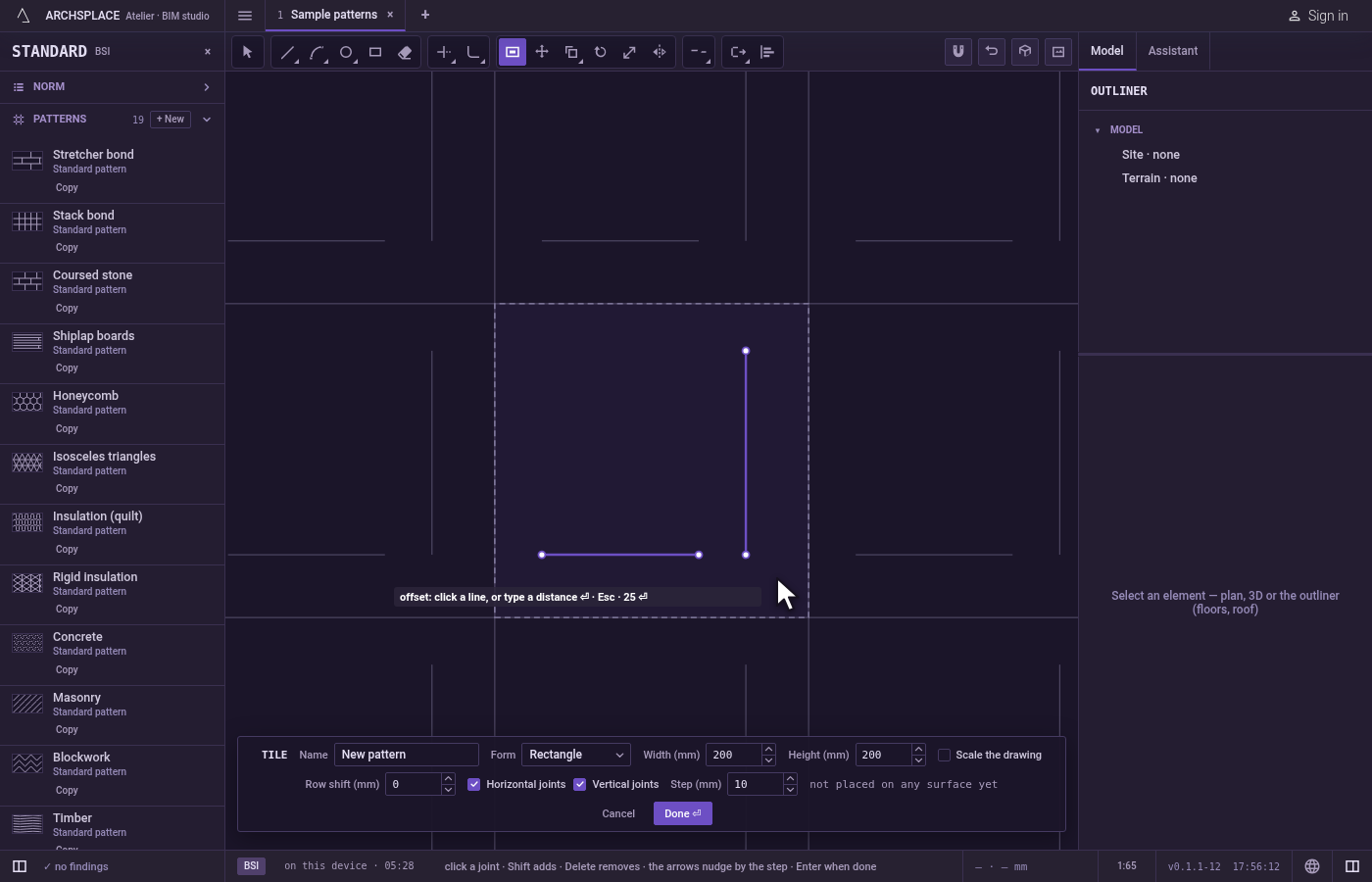Select the Circle drawing tool
Image resolution: width=1372 pixels, height=882 pixels.
tap(346, 52)
